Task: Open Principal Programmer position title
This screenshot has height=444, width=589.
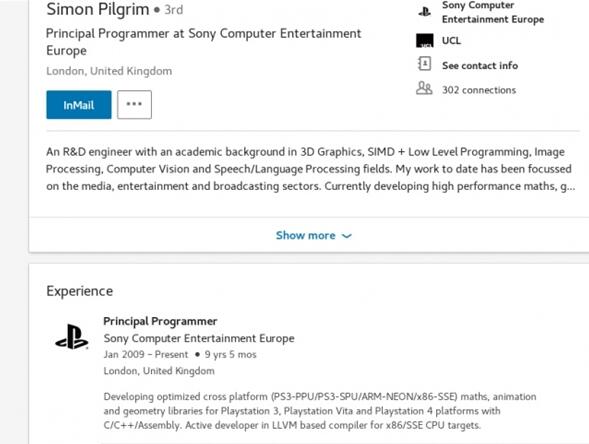Action: [x=160, y=321]
